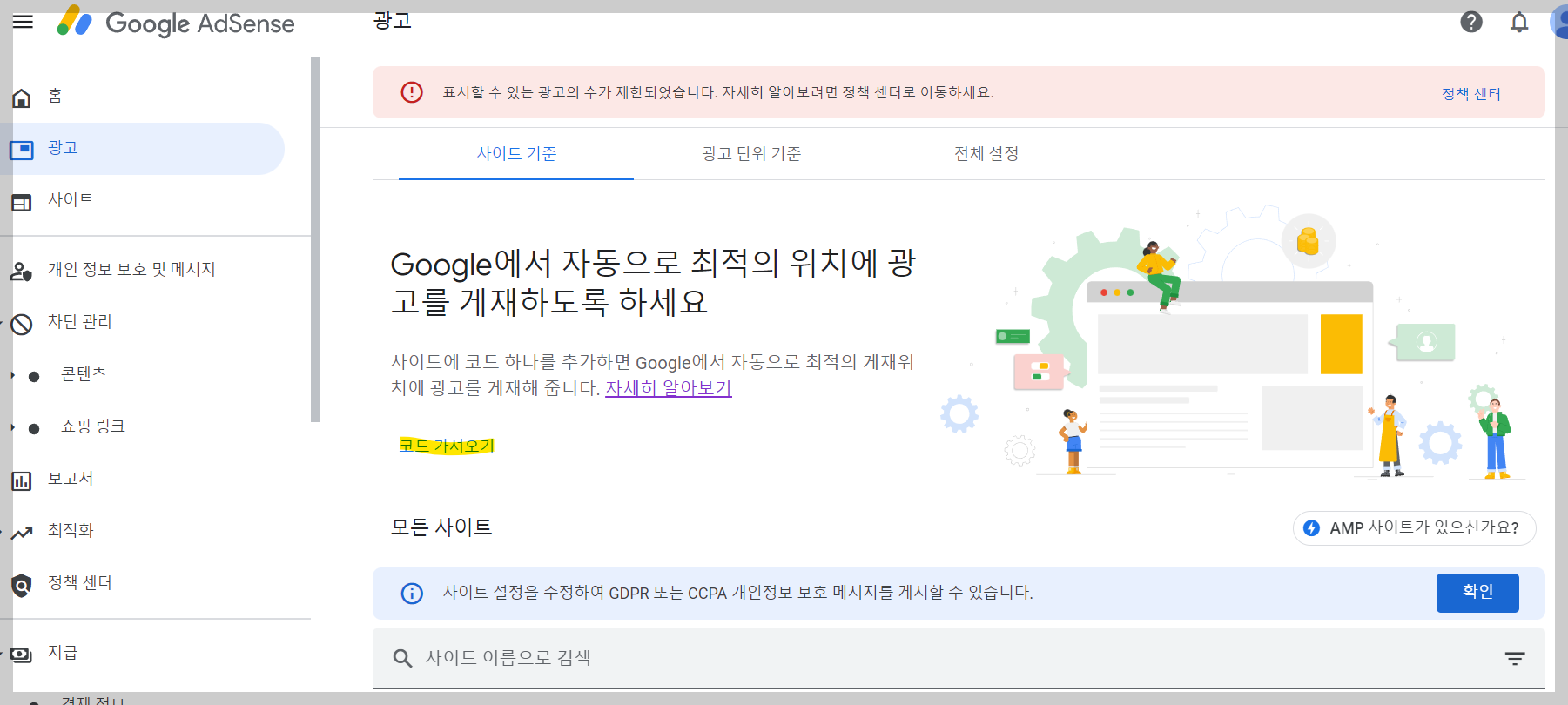
Task: Click the ads (광고) sidebar icon
Action: coord(22,150)
